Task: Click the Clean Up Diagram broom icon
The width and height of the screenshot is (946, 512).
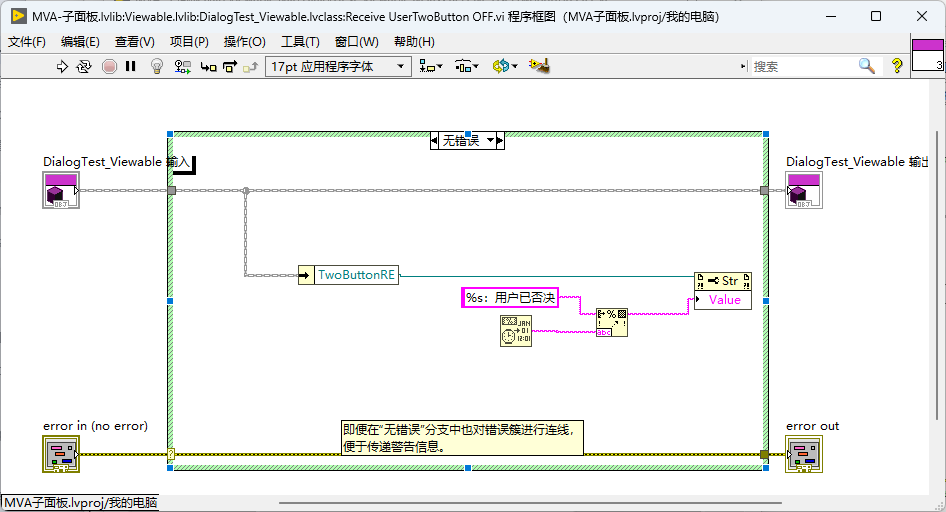Action: tap(539, 66)
